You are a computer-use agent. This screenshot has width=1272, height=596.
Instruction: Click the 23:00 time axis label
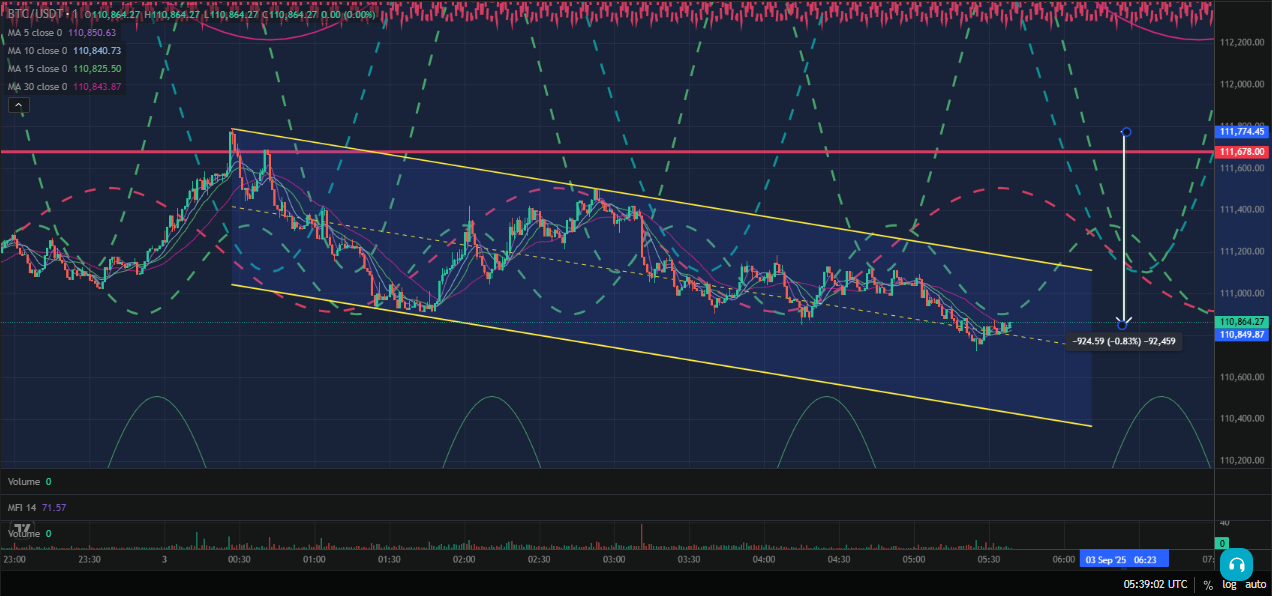15,560
